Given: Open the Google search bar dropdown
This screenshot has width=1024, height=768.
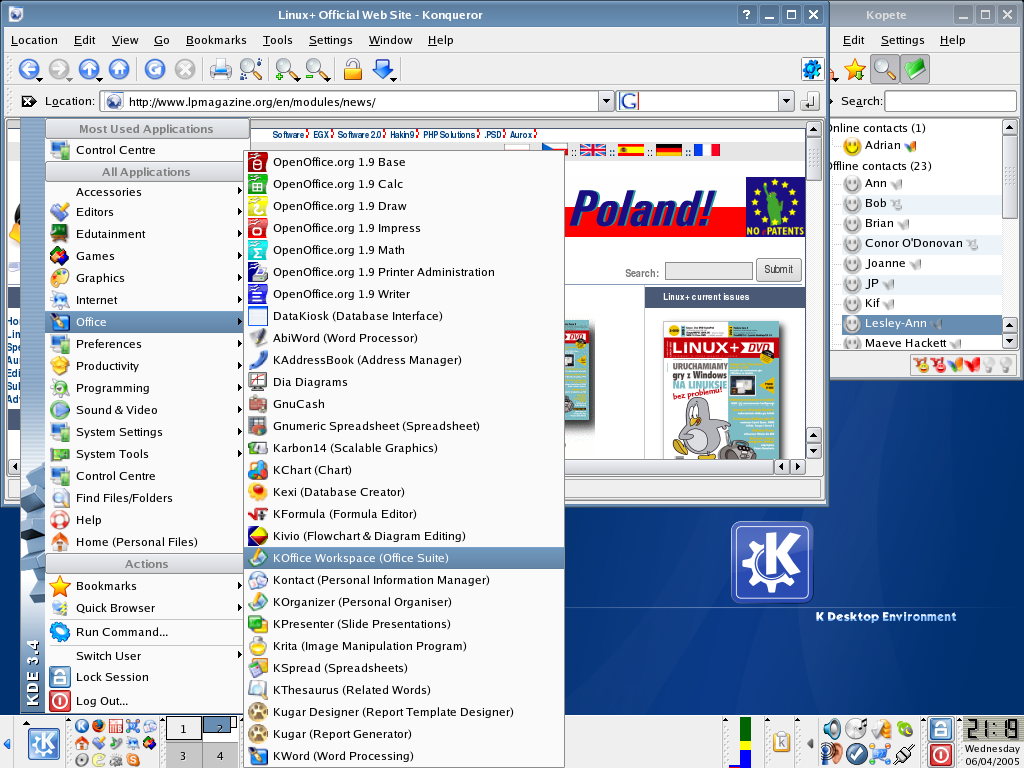Looking at the screenshot, I should (x=786, y=101).
